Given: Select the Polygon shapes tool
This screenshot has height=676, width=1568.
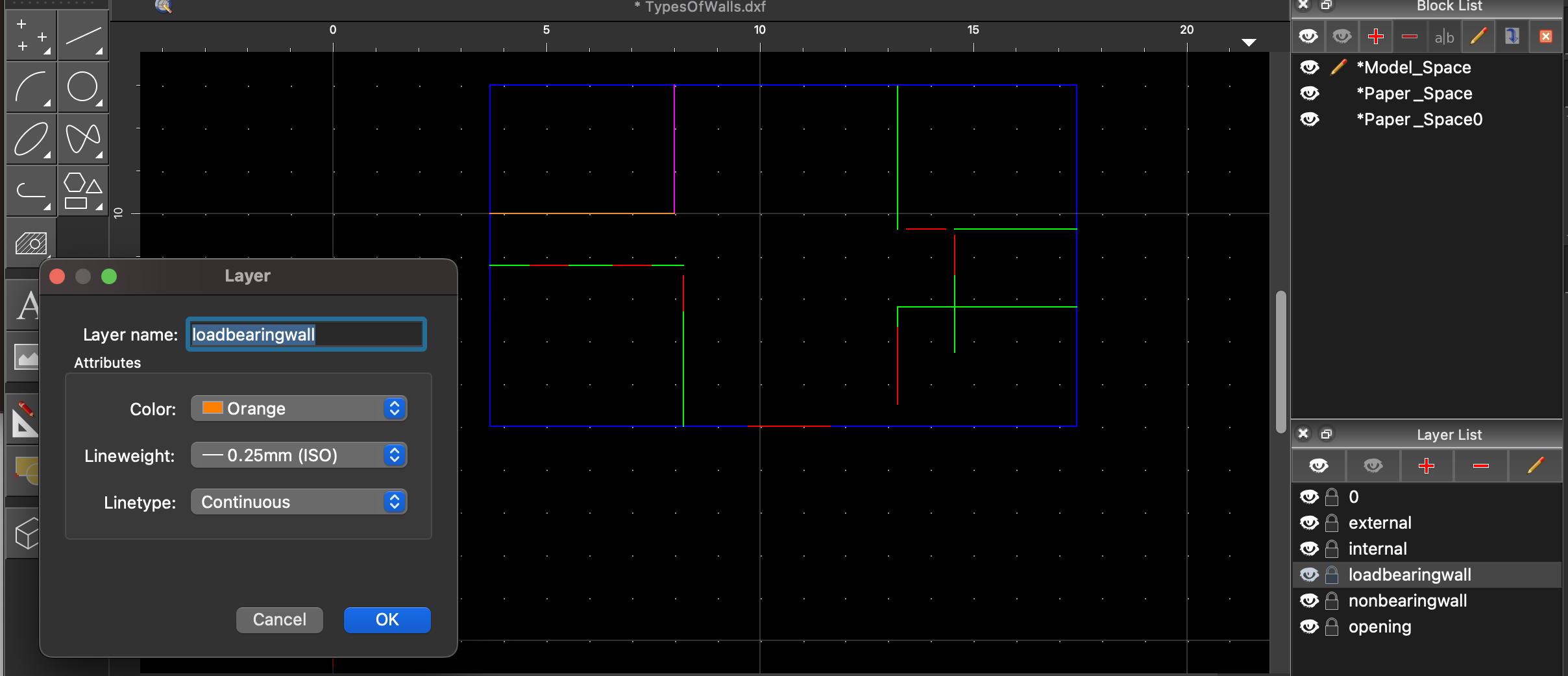Looking at the screenshot, I should point(82,191).
